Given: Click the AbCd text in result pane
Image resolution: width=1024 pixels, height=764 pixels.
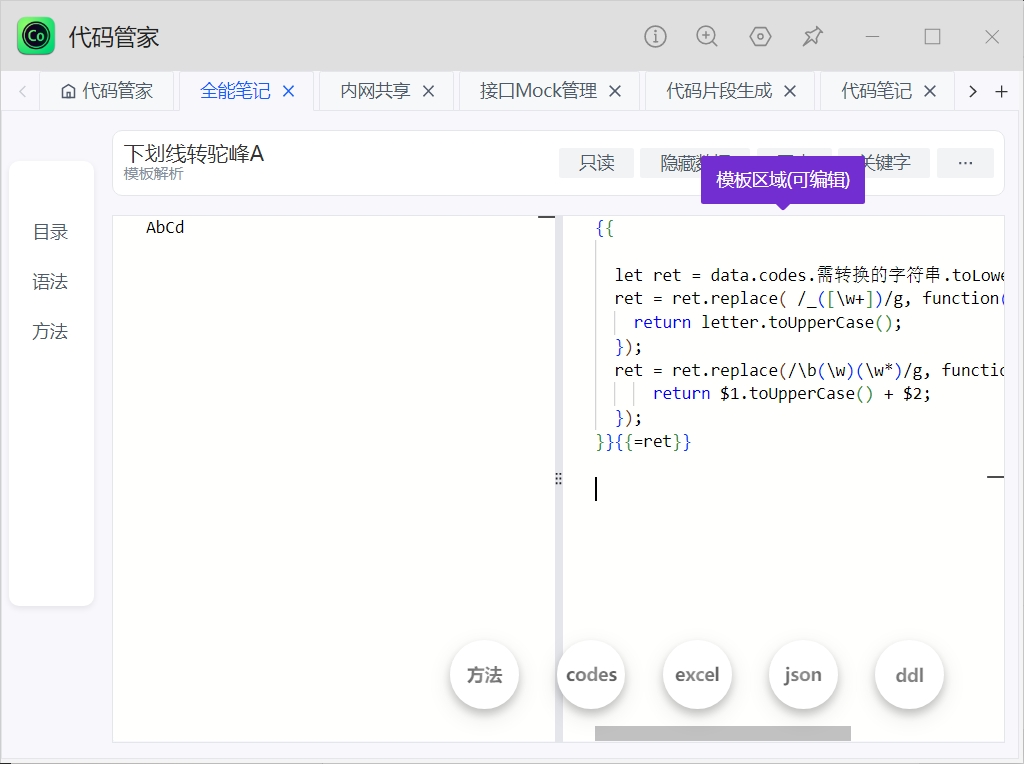Looking at the screenshot, I should [x=165, y=227].
